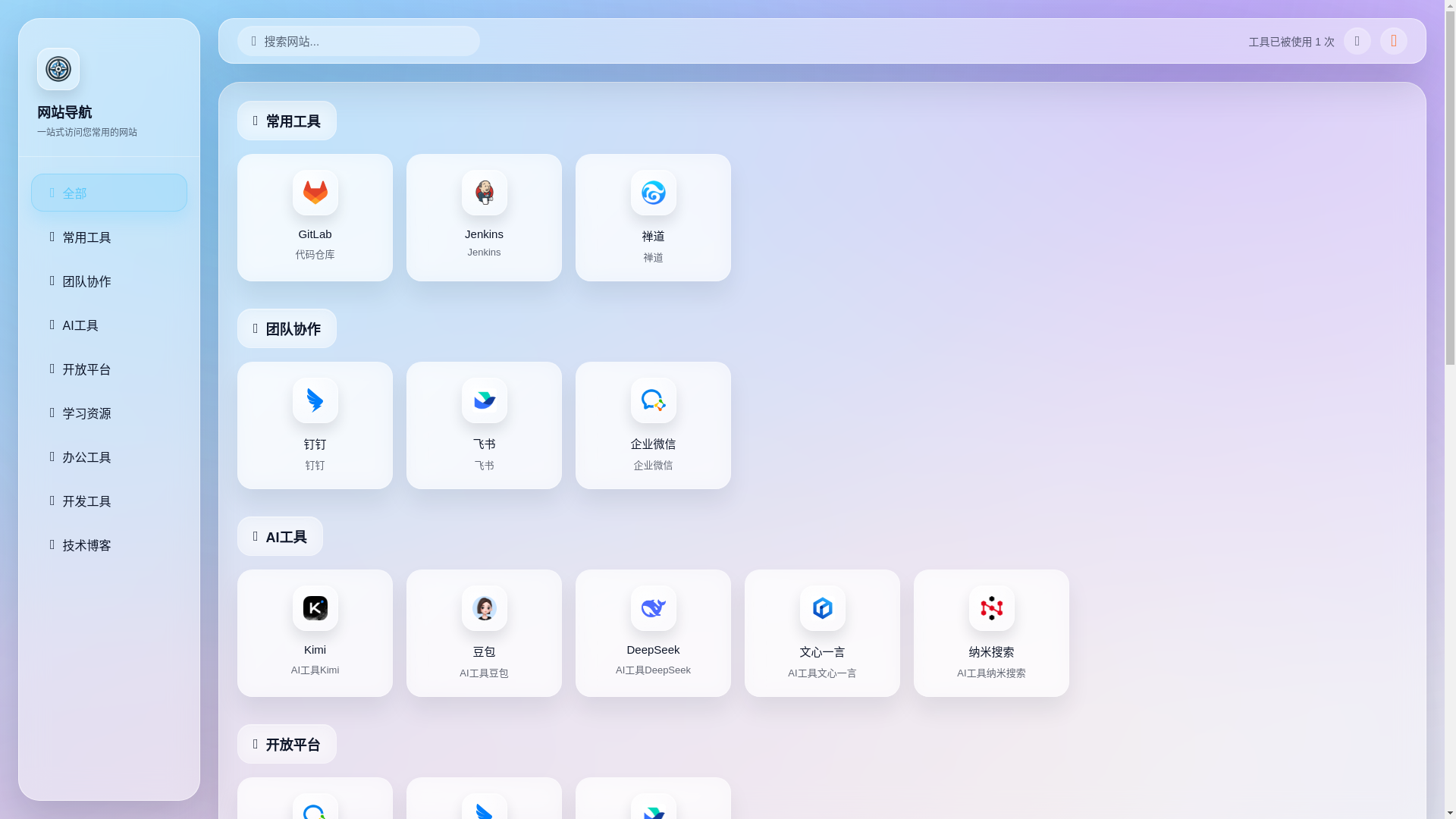Click the 钉钉 card title
The height and width of the screenshot is (819, 1456).
pos(315,444)
